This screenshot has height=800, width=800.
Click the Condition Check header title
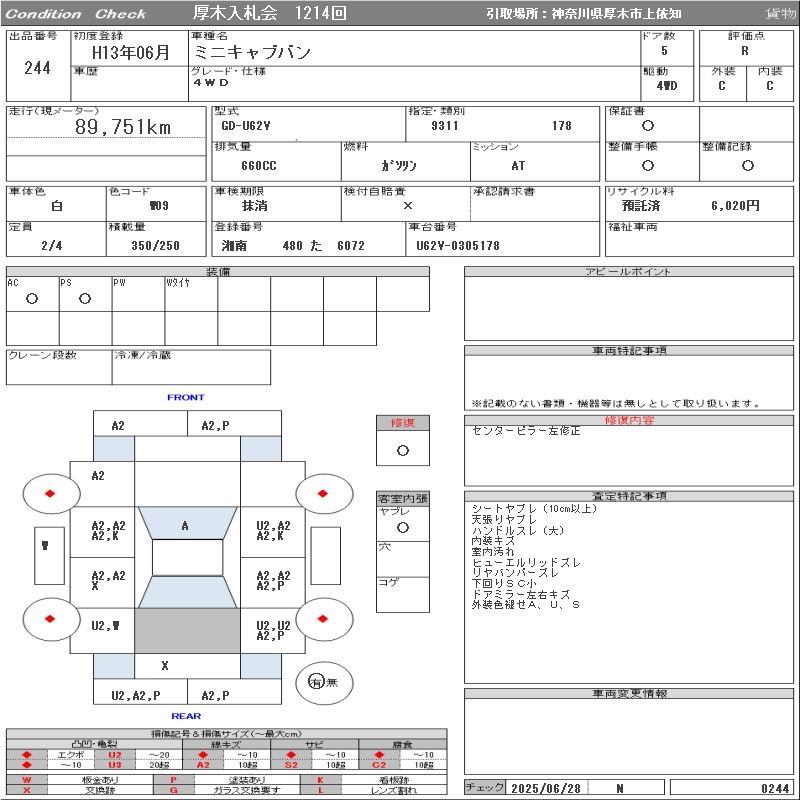tap(76, 14)
